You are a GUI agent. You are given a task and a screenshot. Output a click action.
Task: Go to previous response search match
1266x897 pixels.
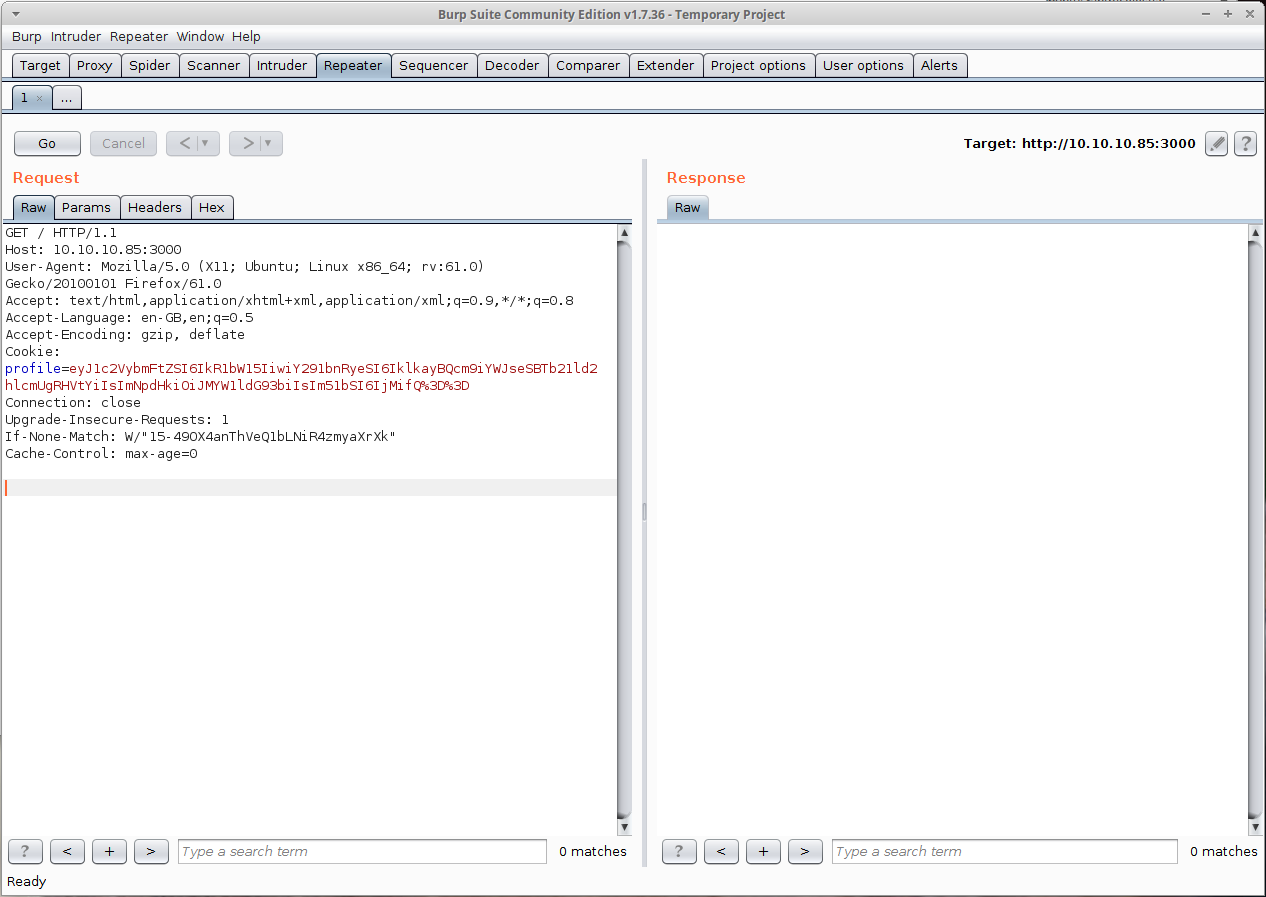coord(721,851)
